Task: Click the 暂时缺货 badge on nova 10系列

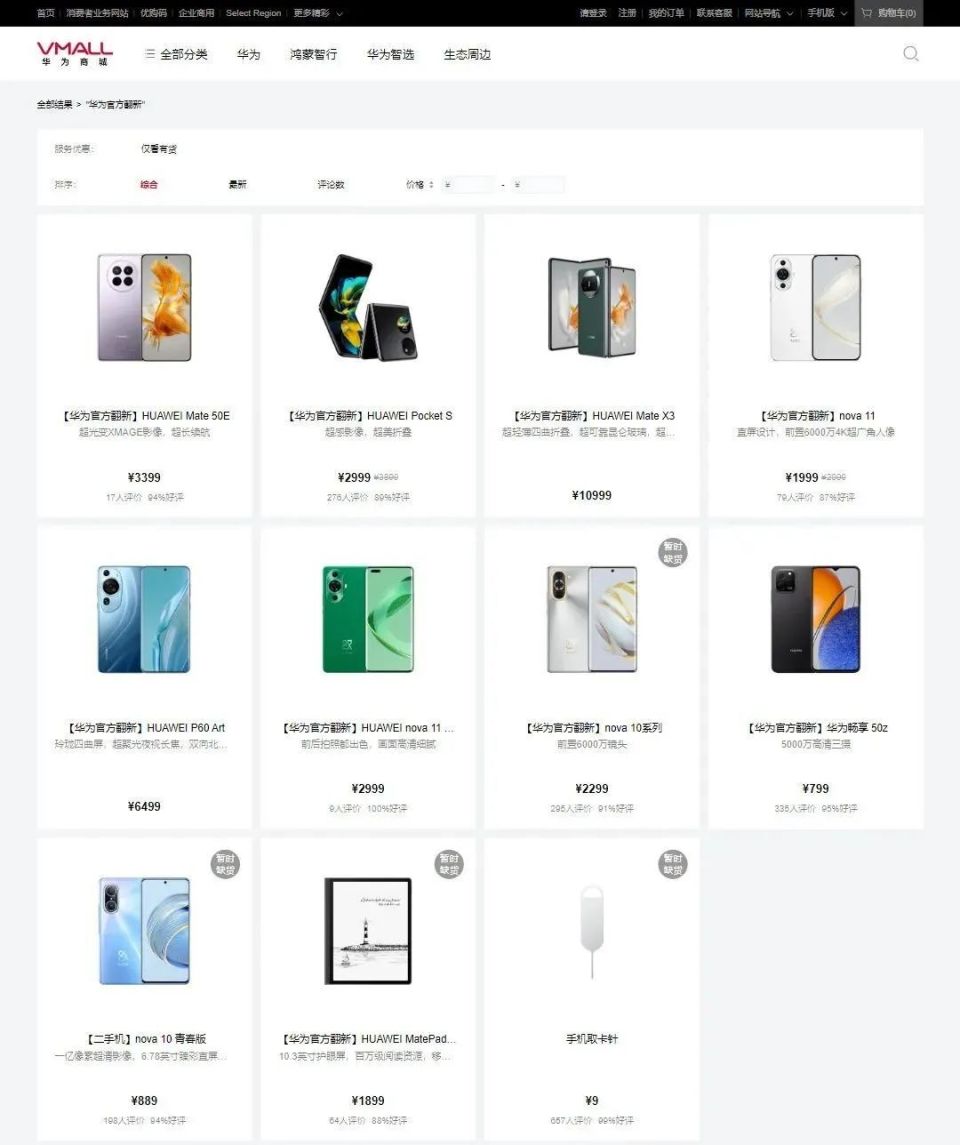Action: (x=672, y=553)
